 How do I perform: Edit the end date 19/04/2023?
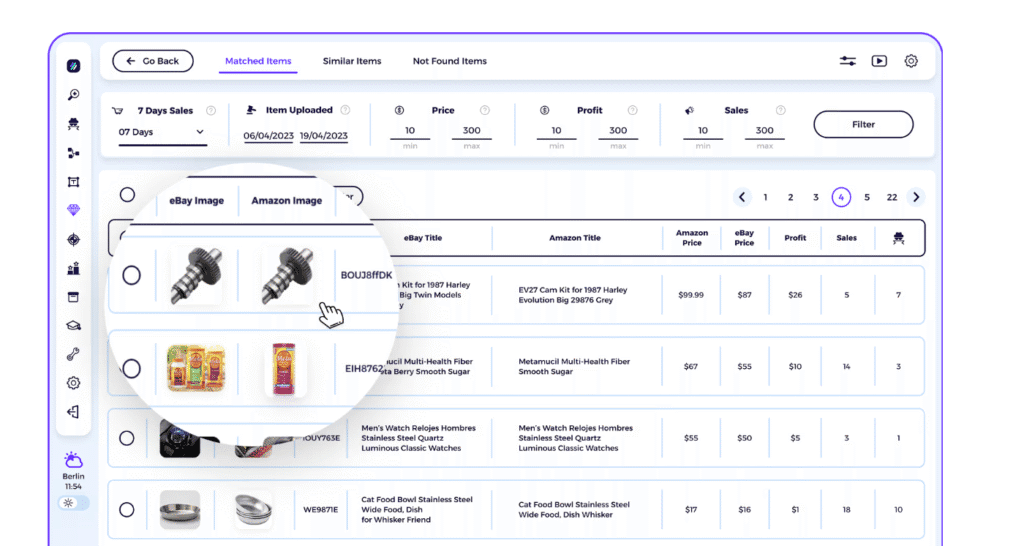324,136
